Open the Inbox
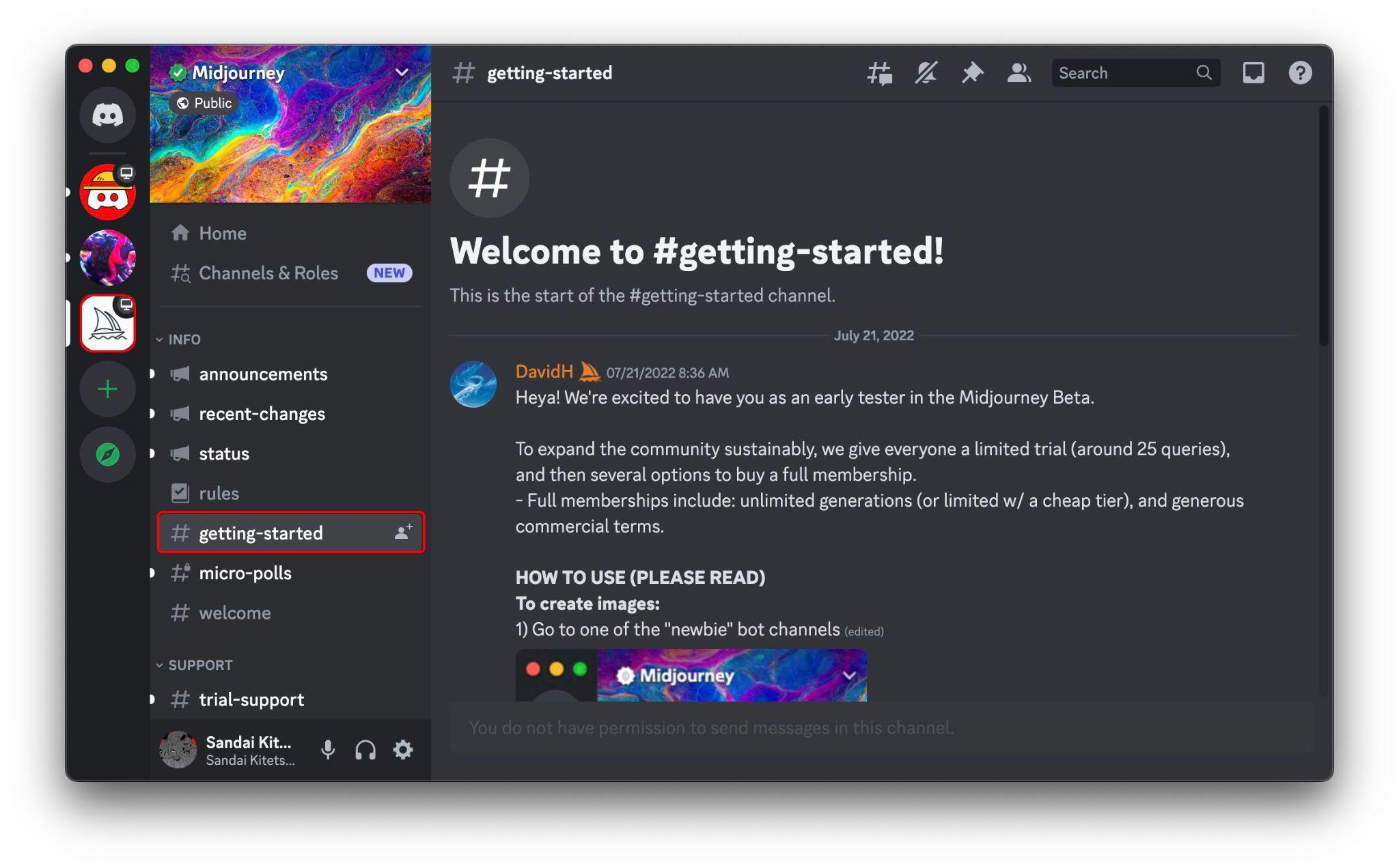 [1253, 73]
